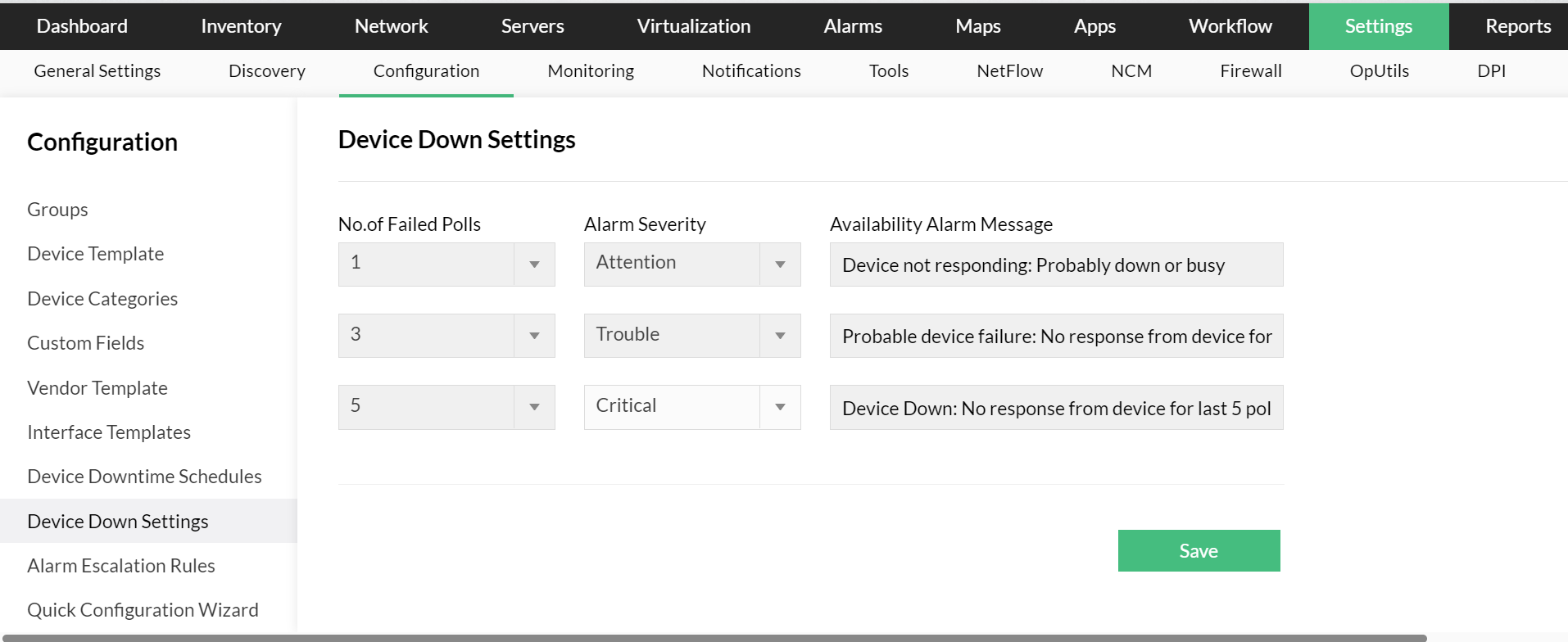The height and width of the screenshot is (642, 1568).
Task: Expand the Trouble severity dropdown
Action: click(692, 336)
